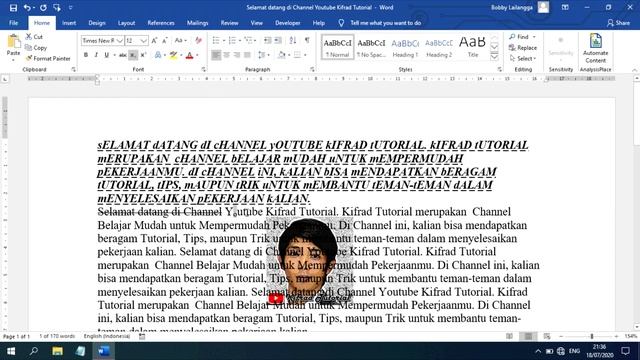
Task: Switch to the Design tab
Action: tap(97, 23)
